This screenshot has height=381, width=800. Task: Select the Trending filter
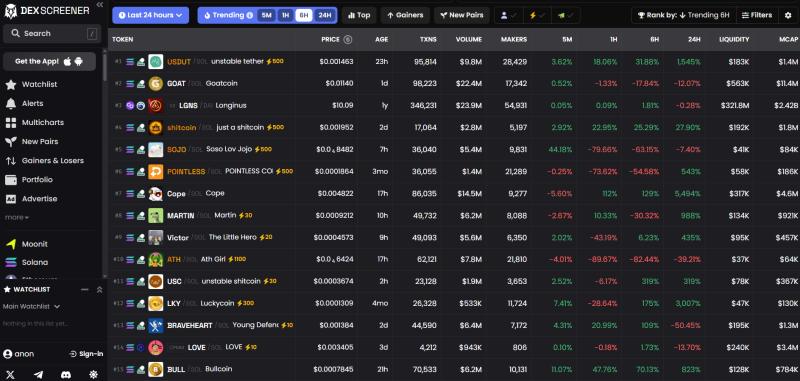pyautogui.click(x=228, y=15)
